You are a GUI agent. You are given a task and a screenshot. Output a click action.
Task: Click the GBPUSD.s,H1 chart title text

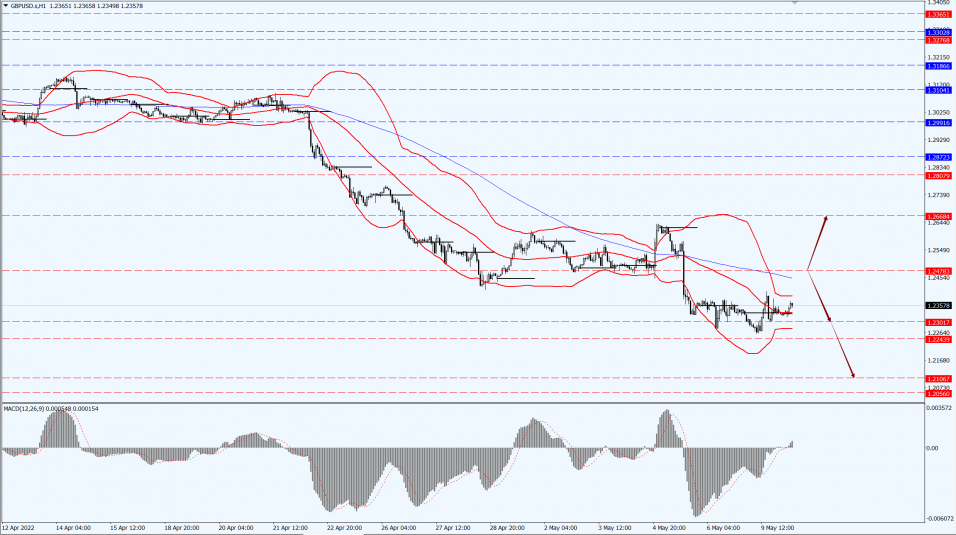[x=28, y=5]
